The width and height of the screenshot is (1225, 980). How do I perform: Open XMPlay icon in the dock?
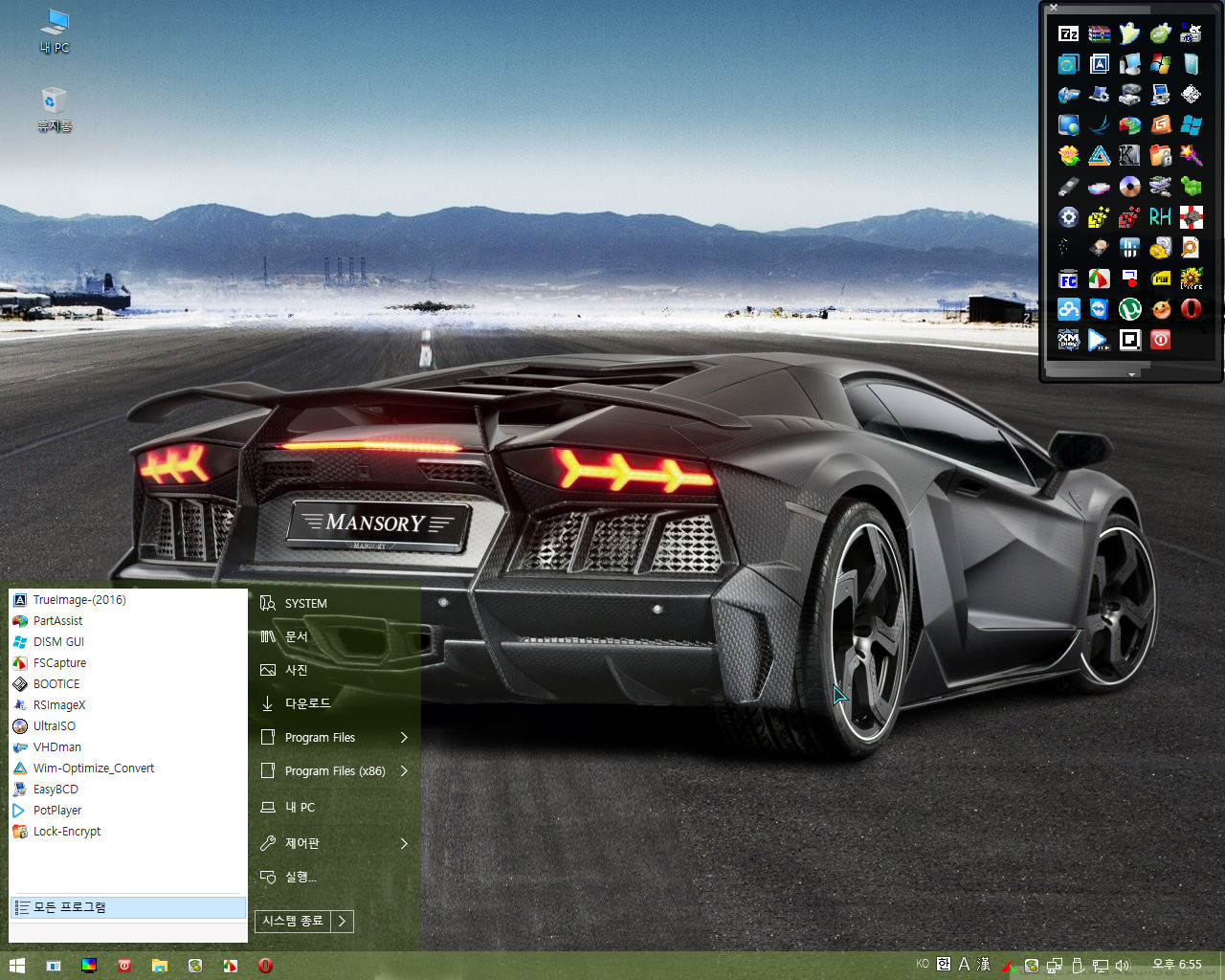pyautogui.click(x=1069, y=340)
